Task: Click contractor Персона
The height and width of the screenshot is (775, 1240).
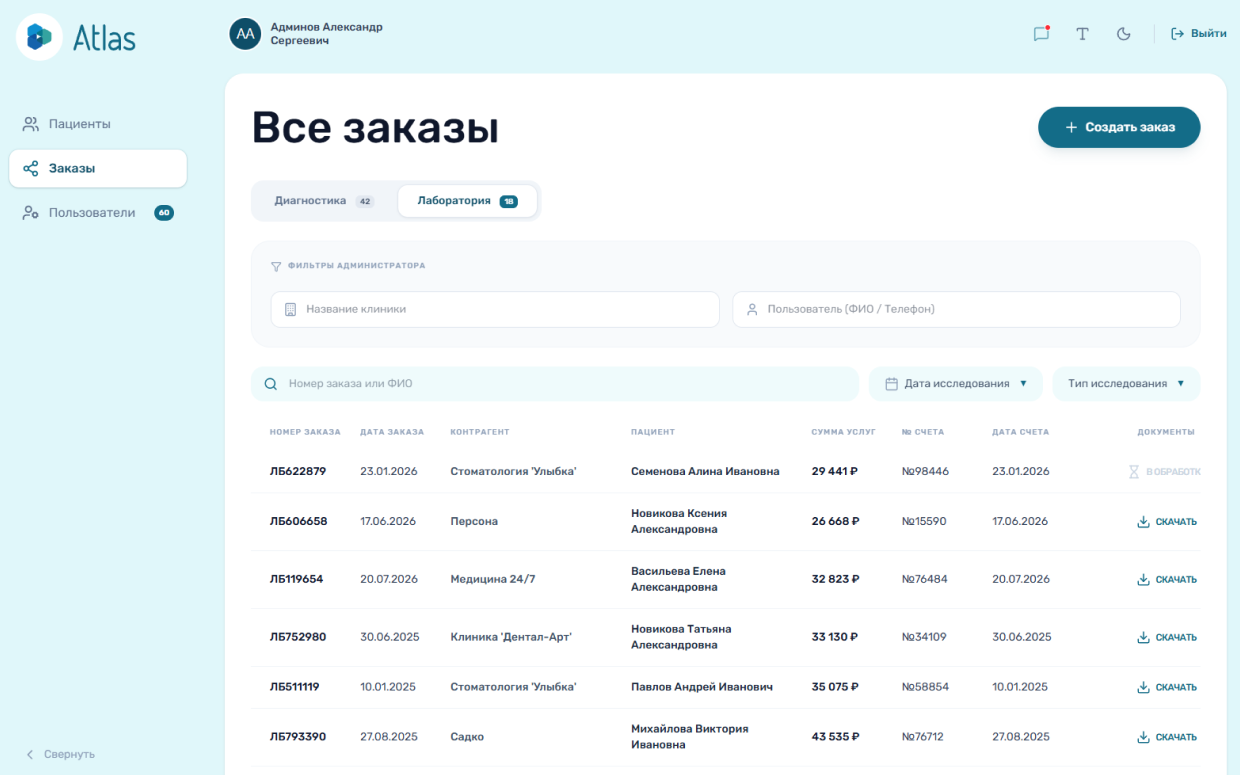Action: (474, 521)
